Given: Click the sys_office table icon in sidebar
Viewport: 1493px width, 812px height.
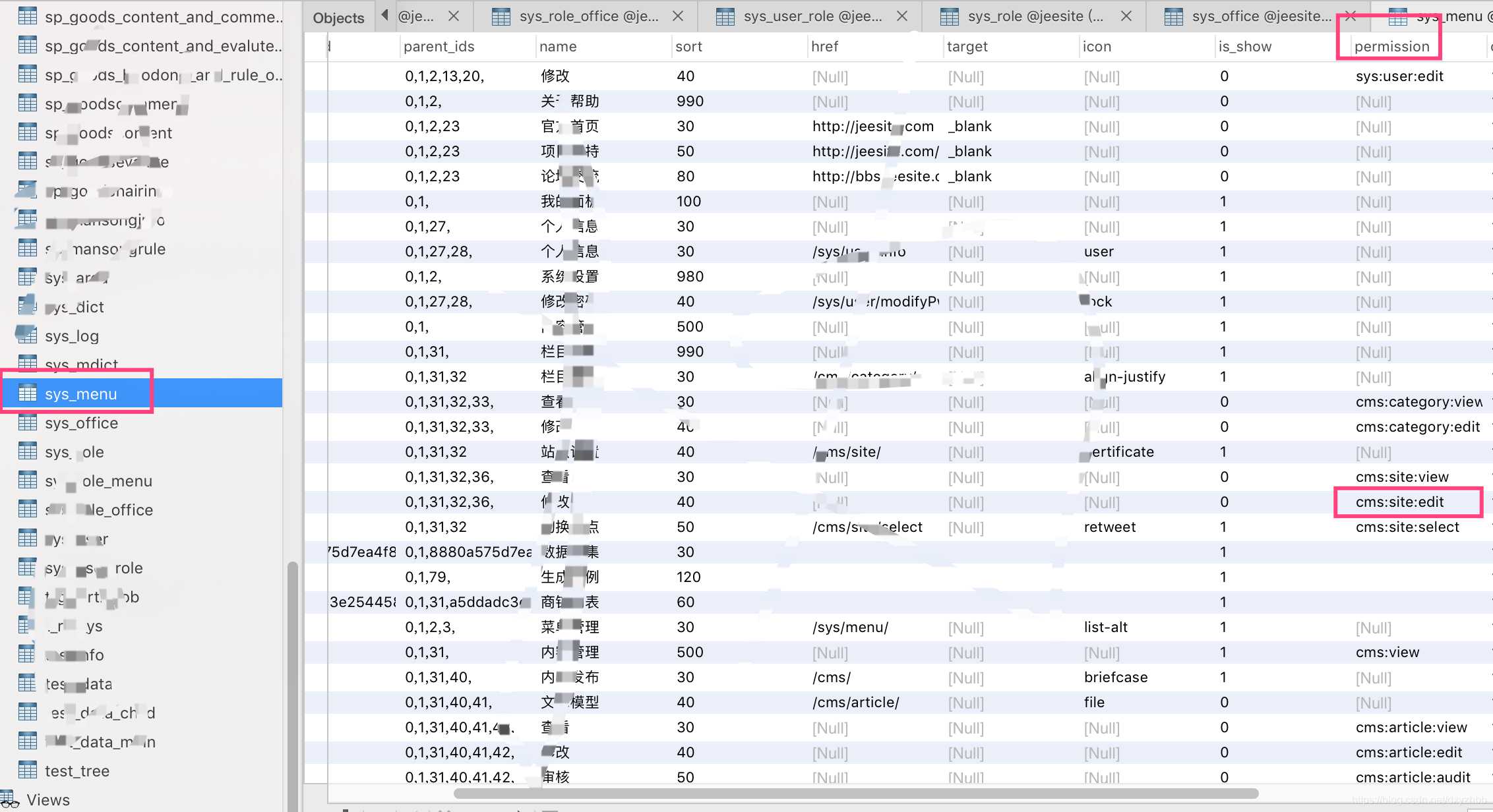Looking at the screenshot, I should (28, 422).
